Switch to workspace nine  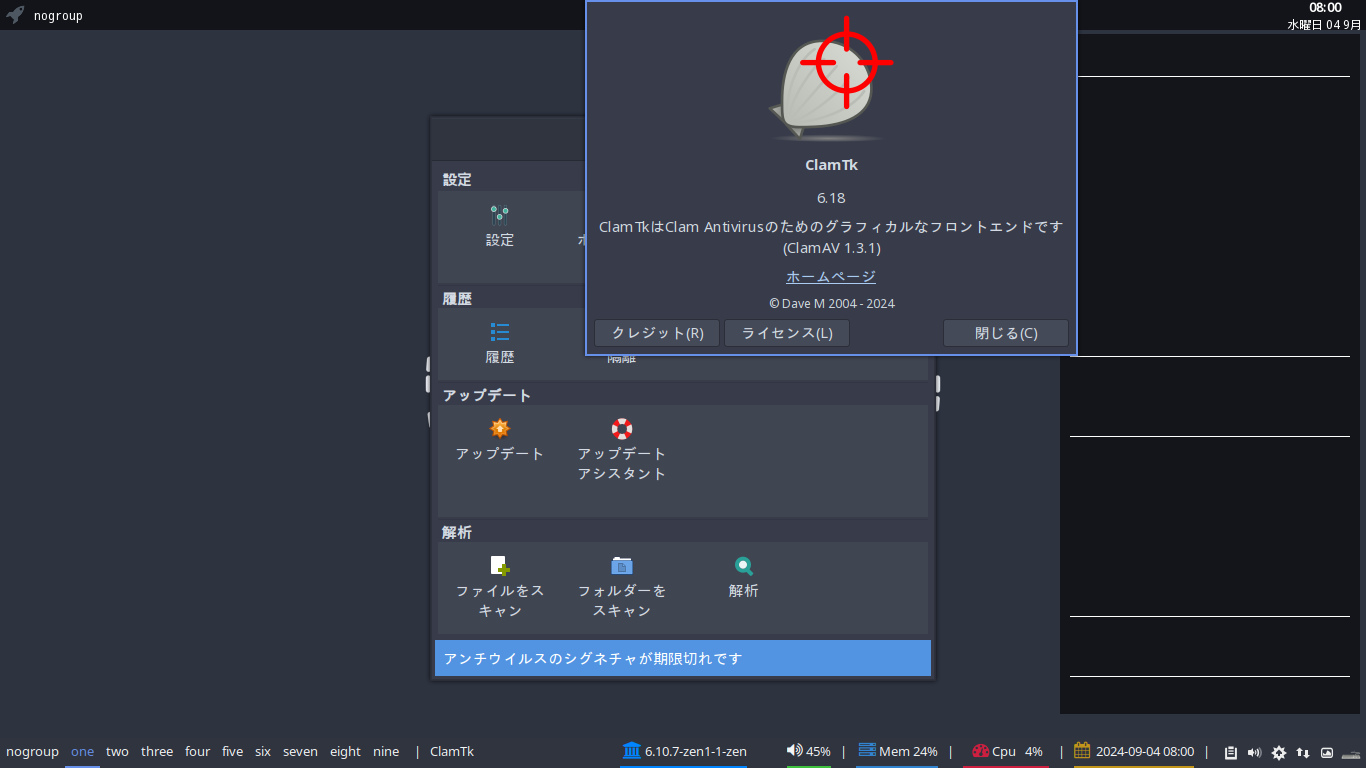386,751
